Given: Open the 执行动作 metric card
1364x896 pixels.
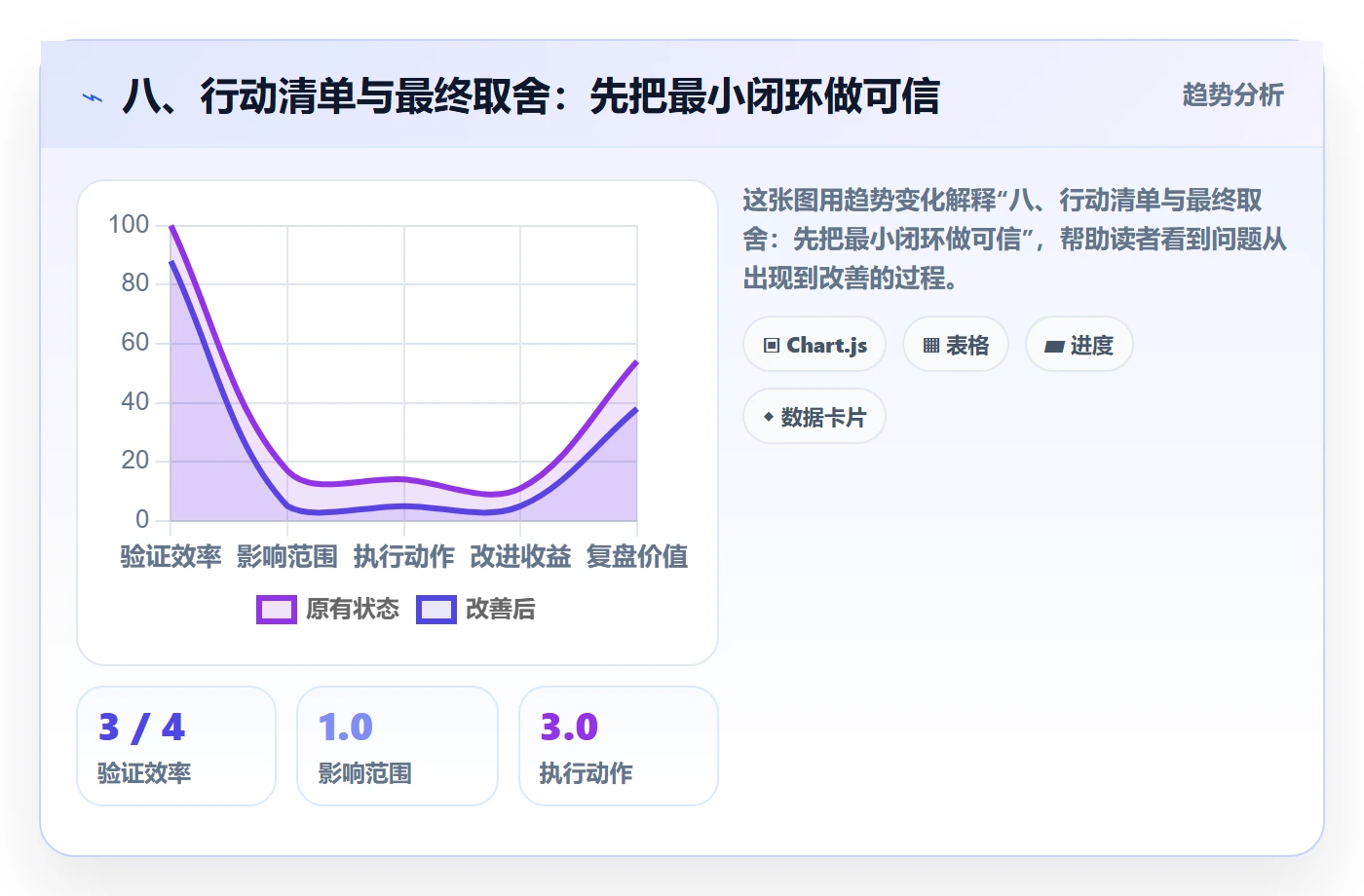Looking at the screenshot, I should coord(619,746).
